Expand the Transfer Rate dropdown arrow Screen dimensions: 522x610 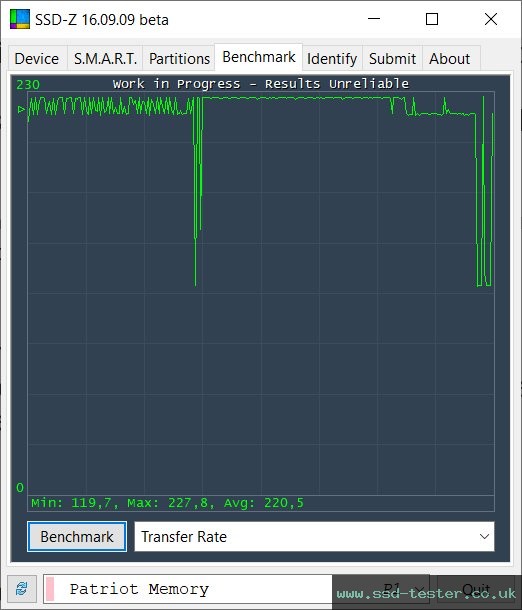pos(484,536)
